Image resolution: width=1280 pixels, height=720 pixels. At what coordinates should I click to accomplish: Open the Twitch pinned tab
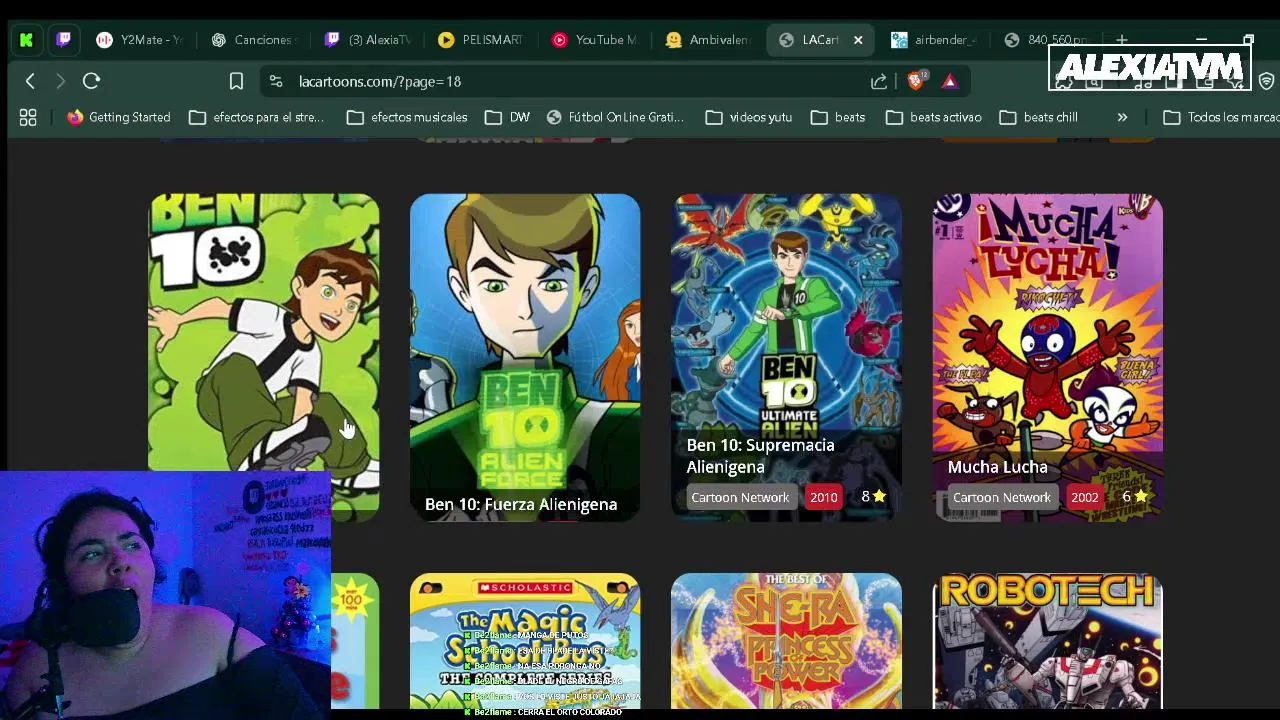point(64,40)
